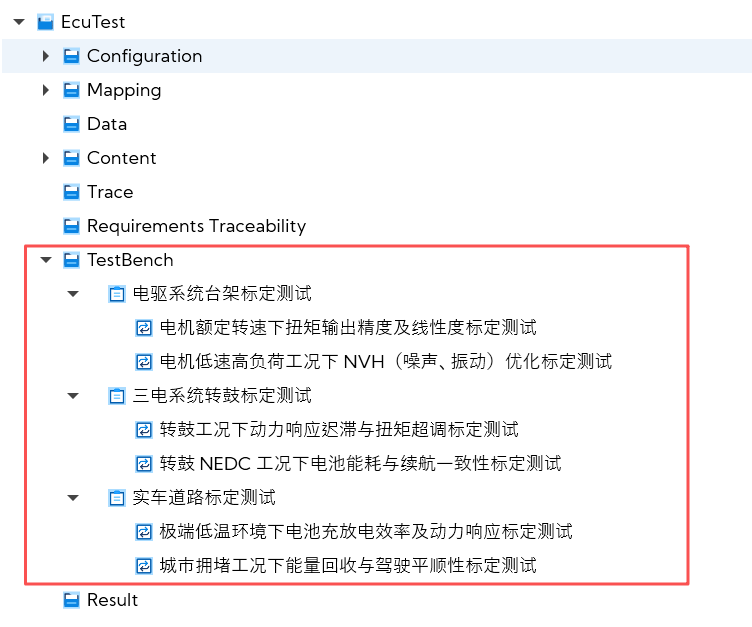Open 极端低温环境下电池充放电效率及动力响应标定测试
The image size is (752, 627).
coord(366,532)
